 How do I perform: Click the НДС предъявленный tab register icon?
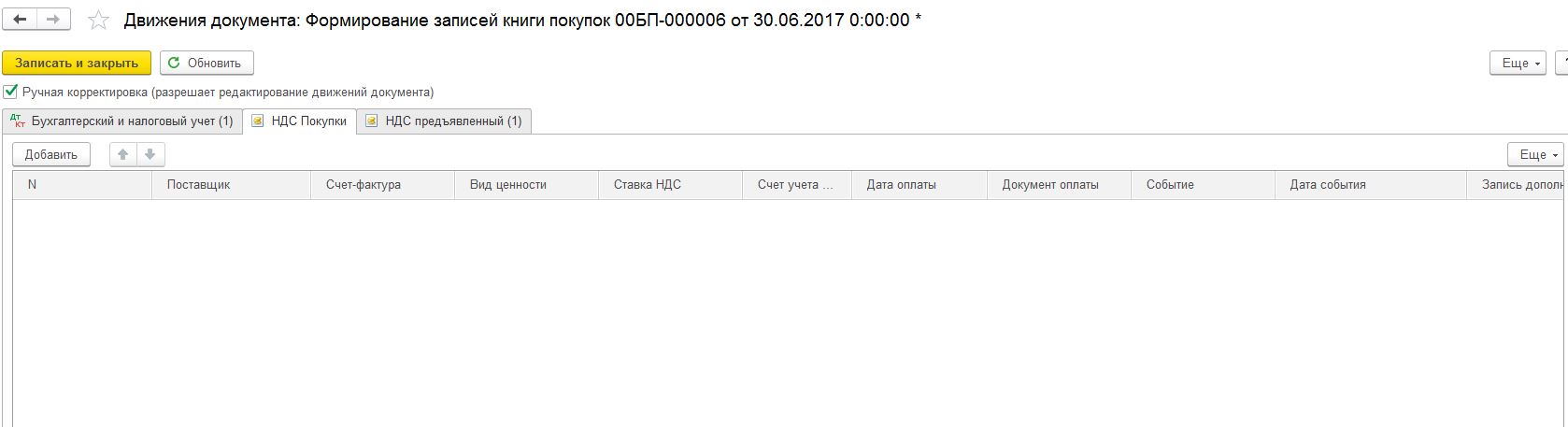point(372,121)
